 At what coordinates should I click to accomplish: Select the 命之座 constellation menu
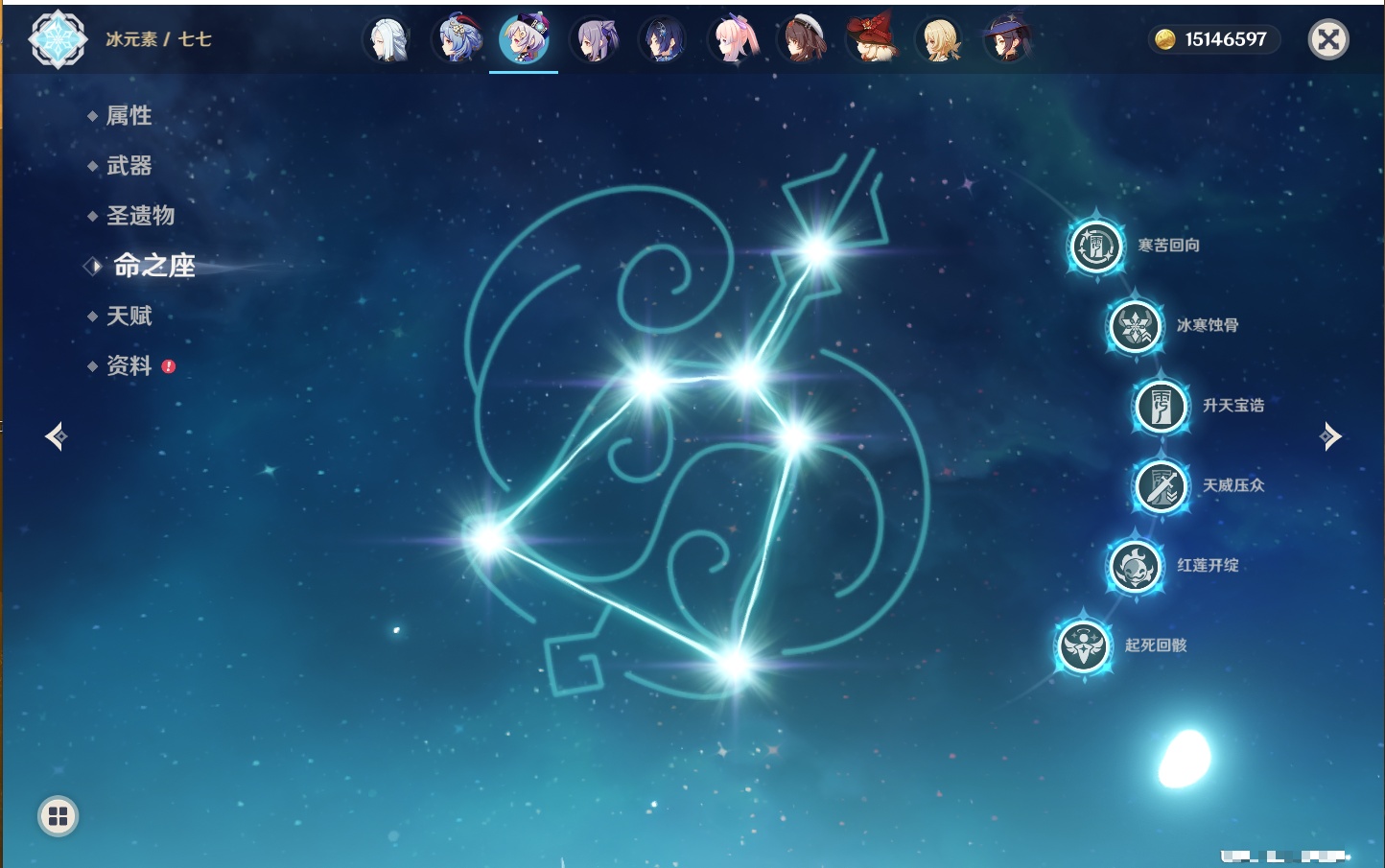click(153, 266)
